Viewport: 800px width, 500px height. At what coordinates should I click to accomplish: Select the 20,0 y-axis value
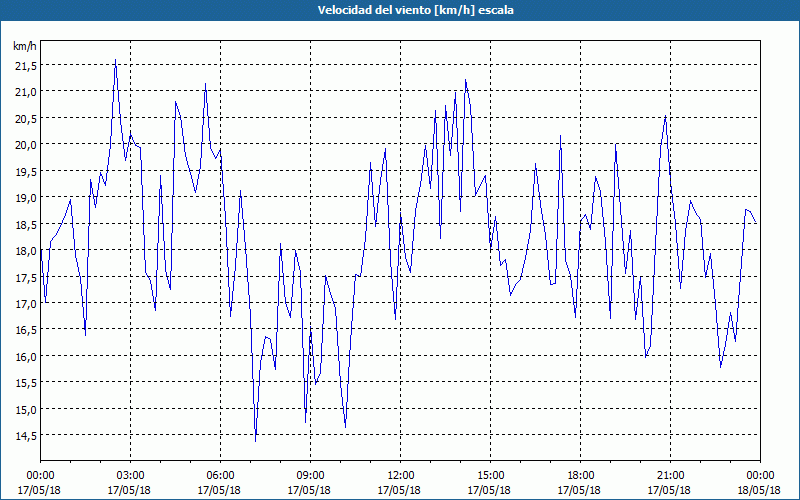[x=26, y=145]
